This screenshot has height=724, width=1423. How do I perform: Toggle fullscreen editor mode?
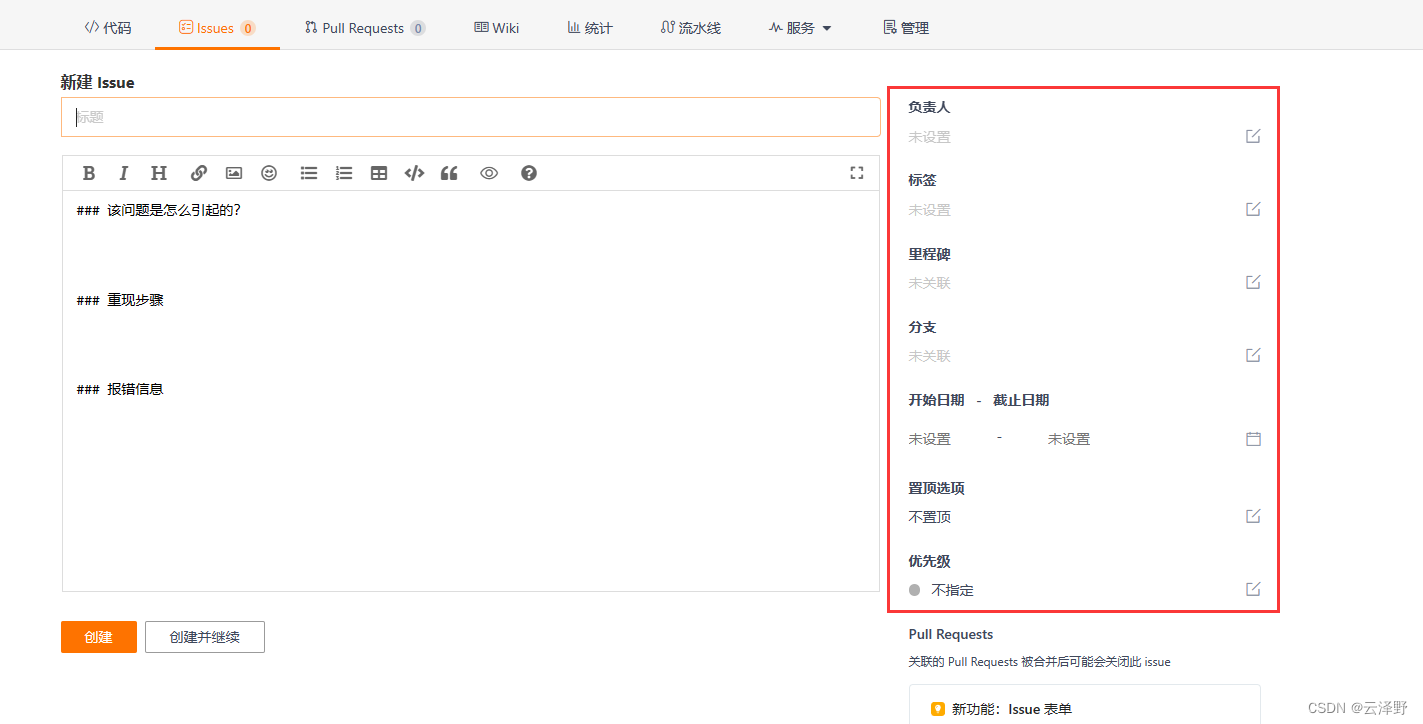pyautogui.click(x=856, y=173)
